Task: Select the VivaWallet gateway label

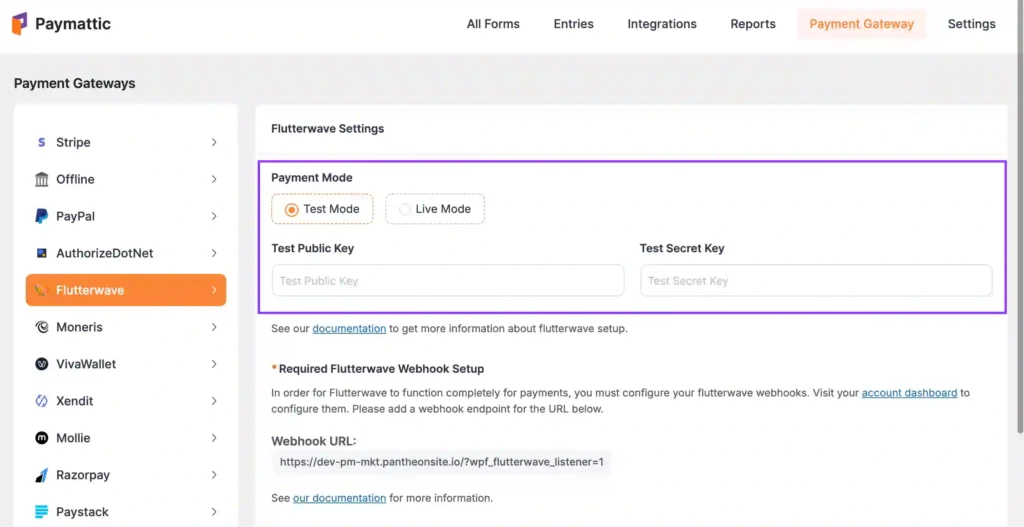Action: pos(86,364)
